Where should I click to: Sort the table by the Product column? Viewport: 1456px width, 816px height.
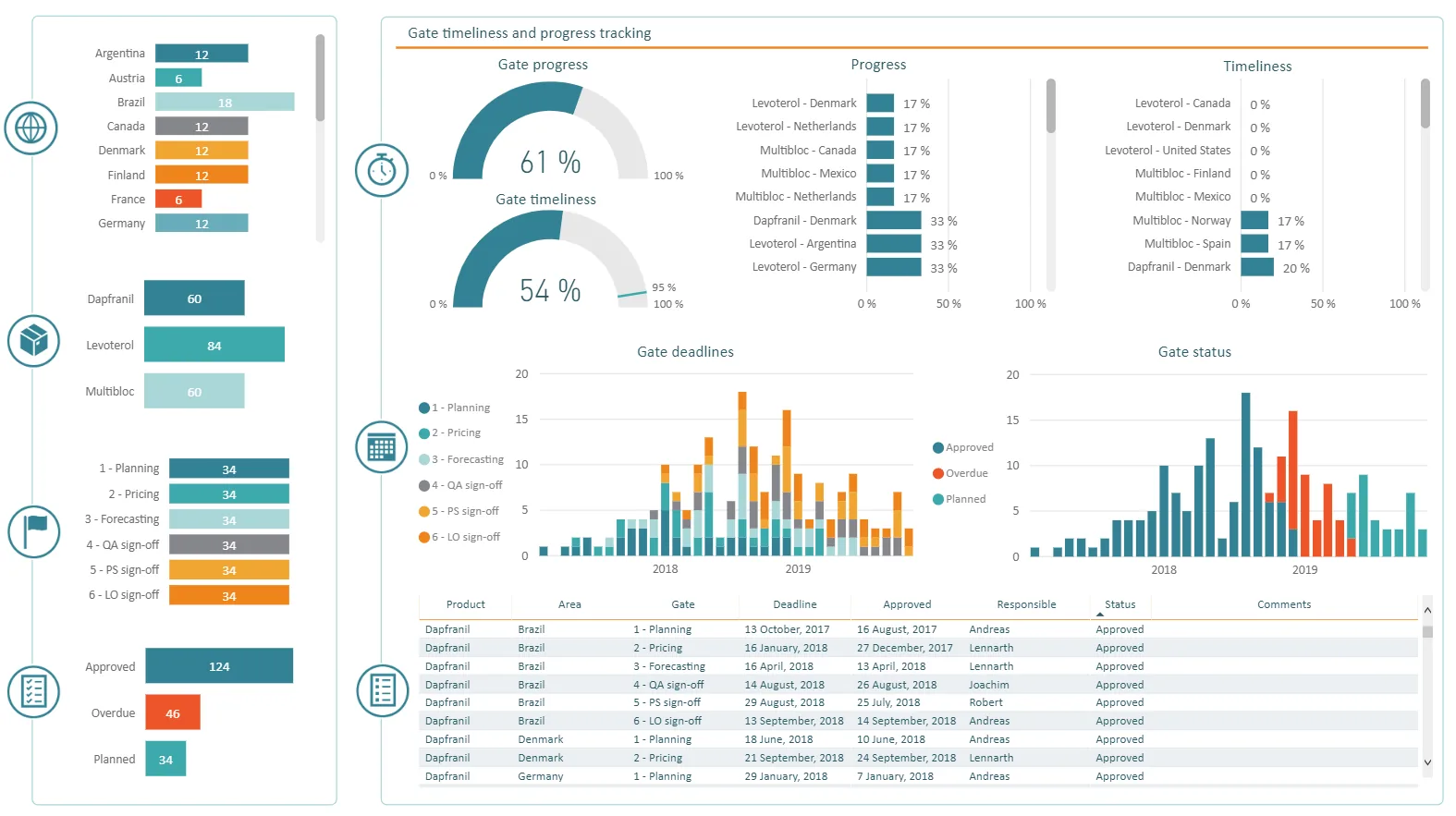pyautogui.click(x=466, y=604)
